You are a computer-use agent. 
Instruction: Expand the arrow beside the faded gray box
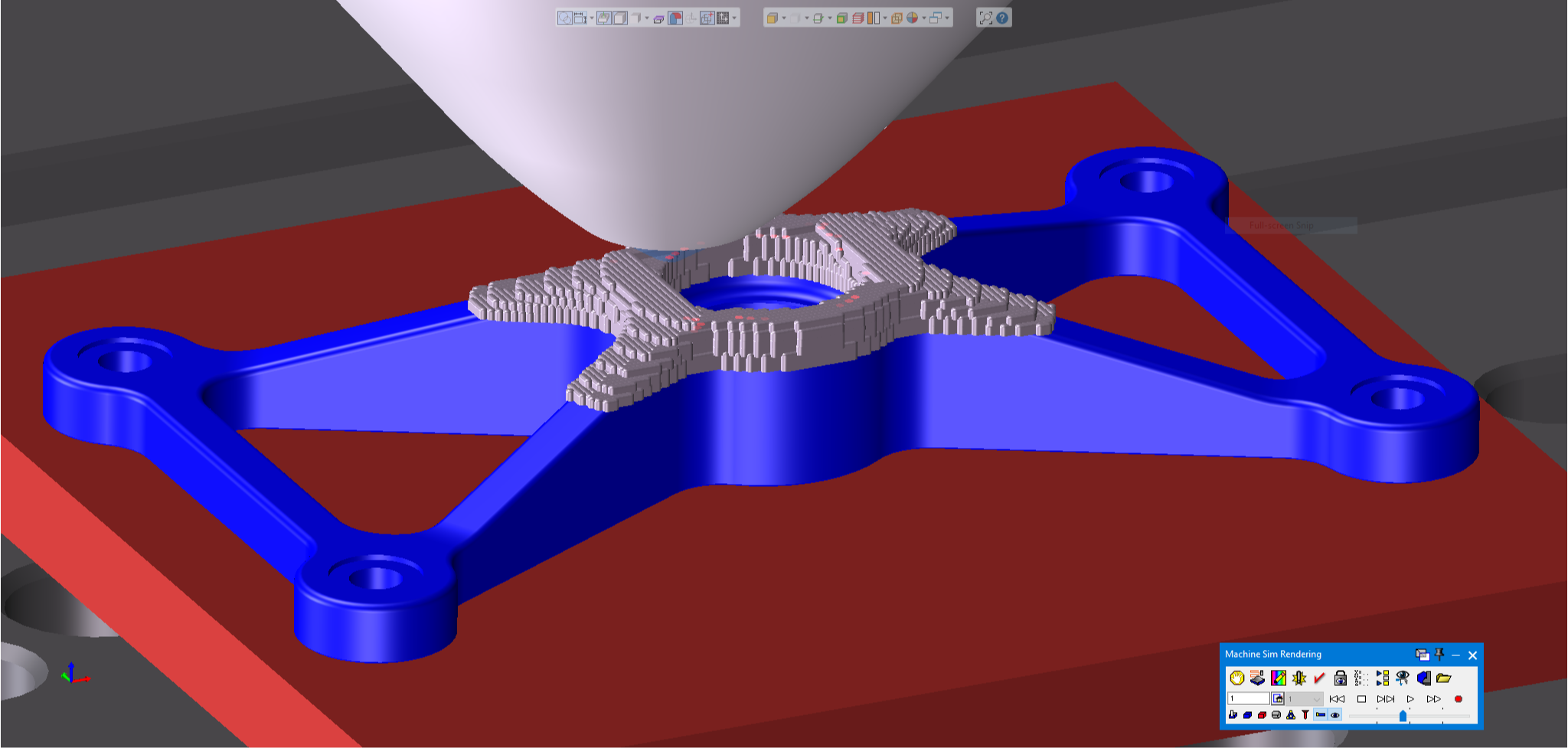[x=647, y=18]
